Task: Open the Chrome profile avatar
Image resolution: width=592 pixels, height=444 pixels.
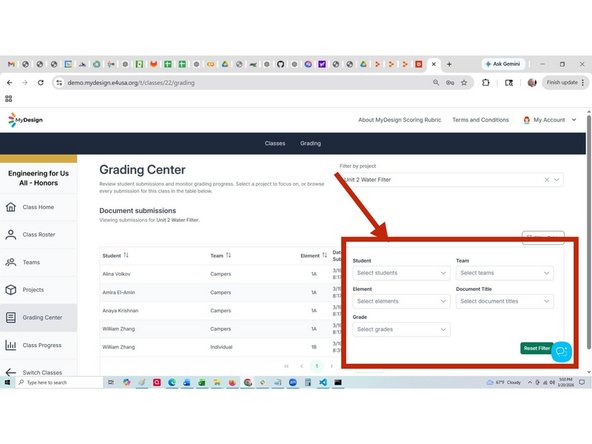Action: pos(532,82)
